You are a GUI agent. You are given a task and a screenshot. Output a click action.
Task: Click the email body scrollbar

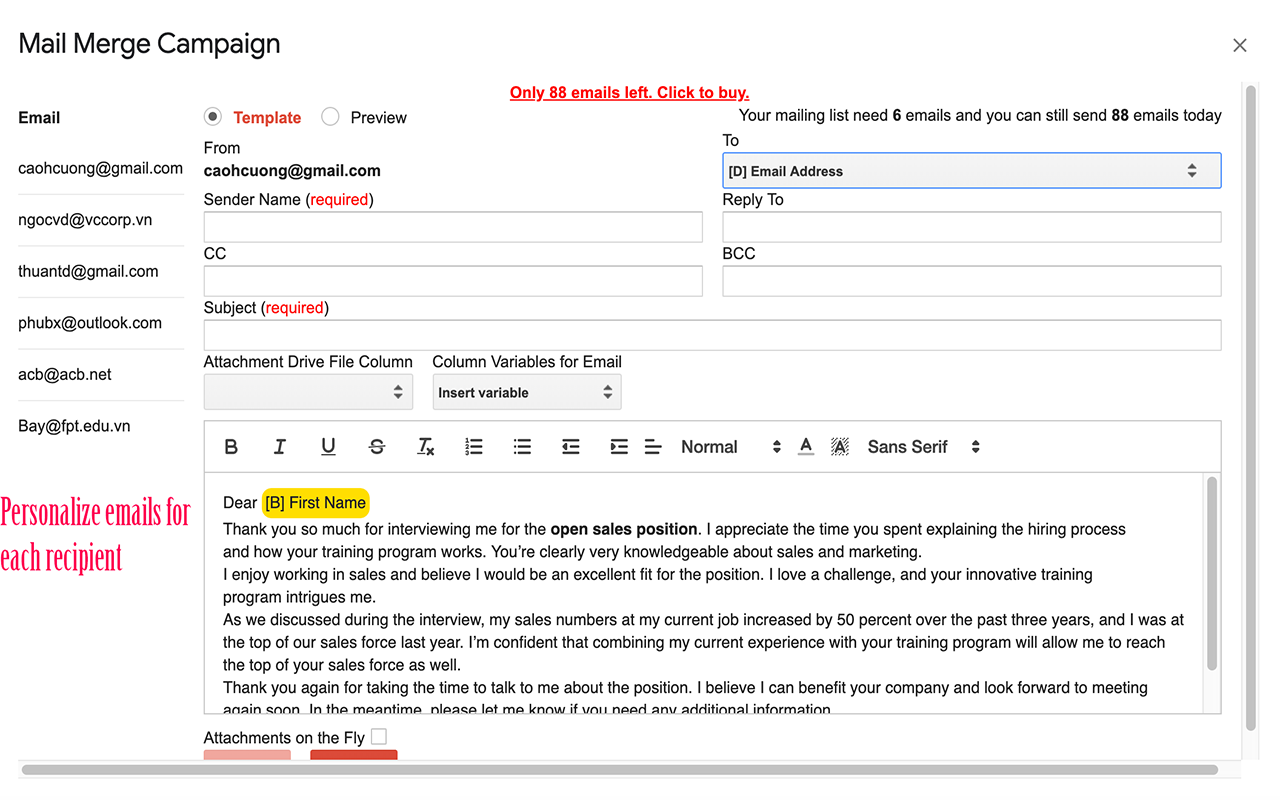pos(1212,573)
